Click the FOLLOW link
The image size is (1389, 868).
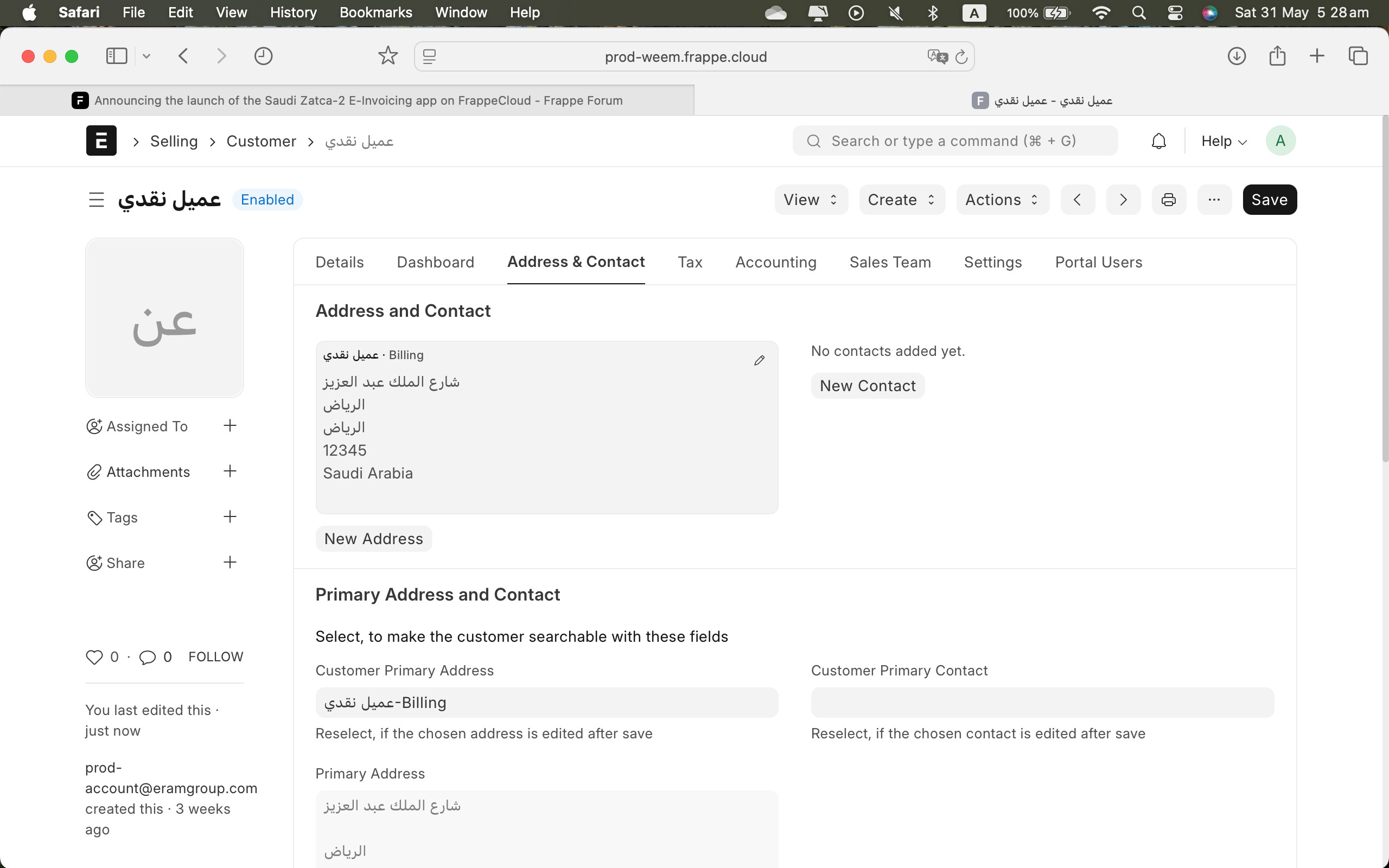pos(216,657)
